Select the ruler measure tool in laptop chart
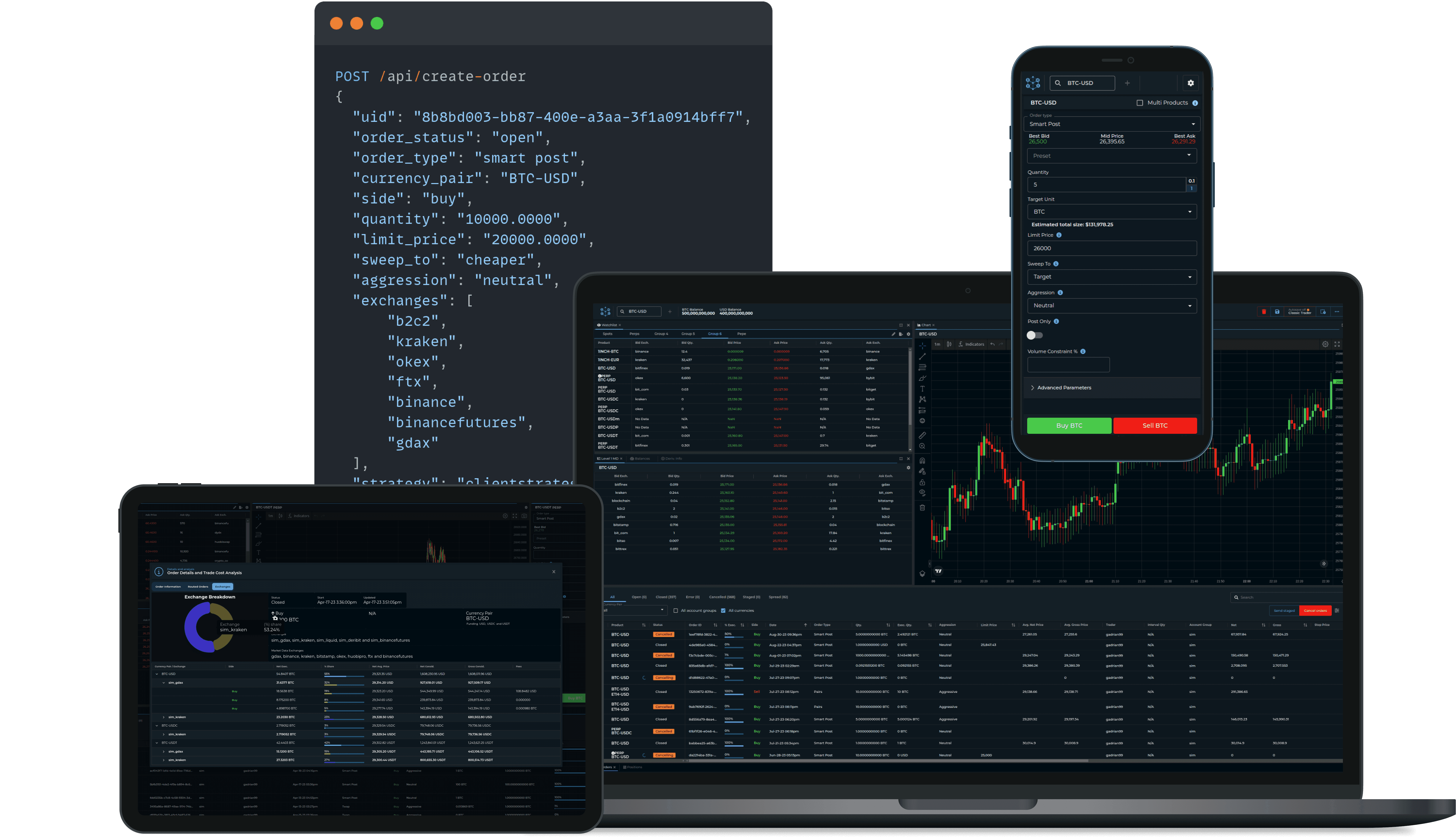The height and width of the screenshot is (839, 1456). coord(922,435)
